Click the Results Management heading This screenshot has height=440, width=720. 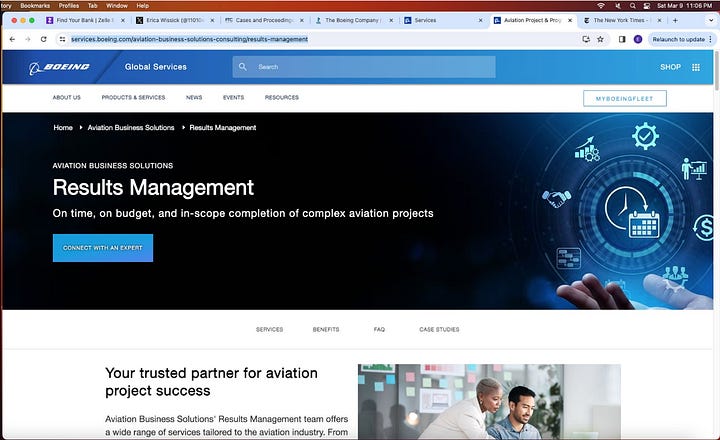point(153,187)
